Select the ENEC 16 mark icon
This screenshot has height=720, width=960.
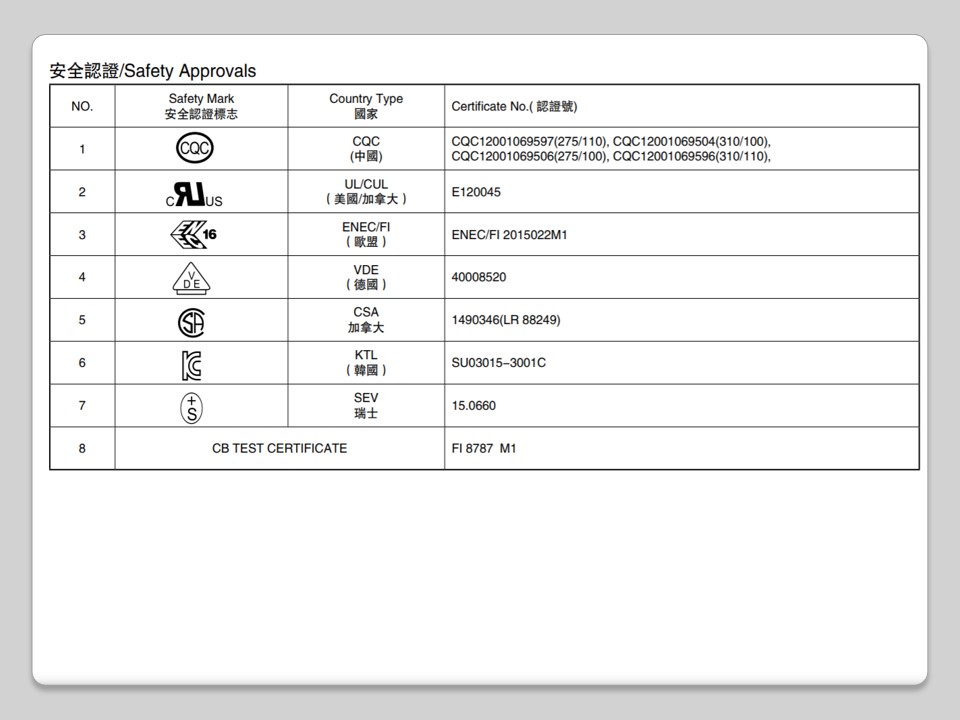pos(193,235)
